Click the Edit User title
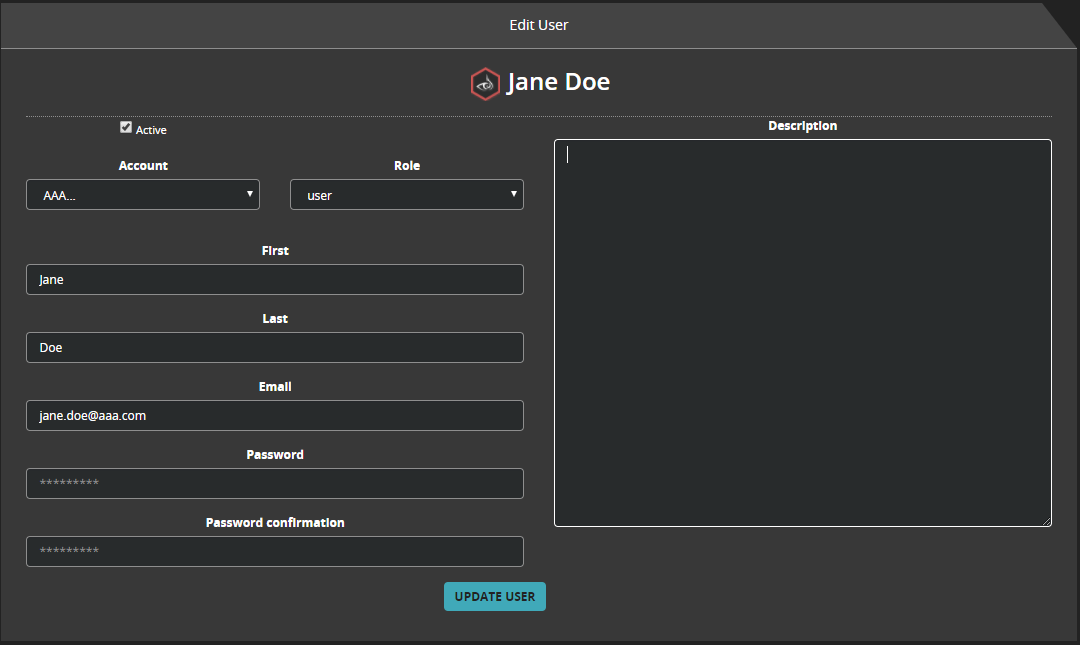Image resolution: width=1080 pixels, height=645 pixels. point(539,25)
